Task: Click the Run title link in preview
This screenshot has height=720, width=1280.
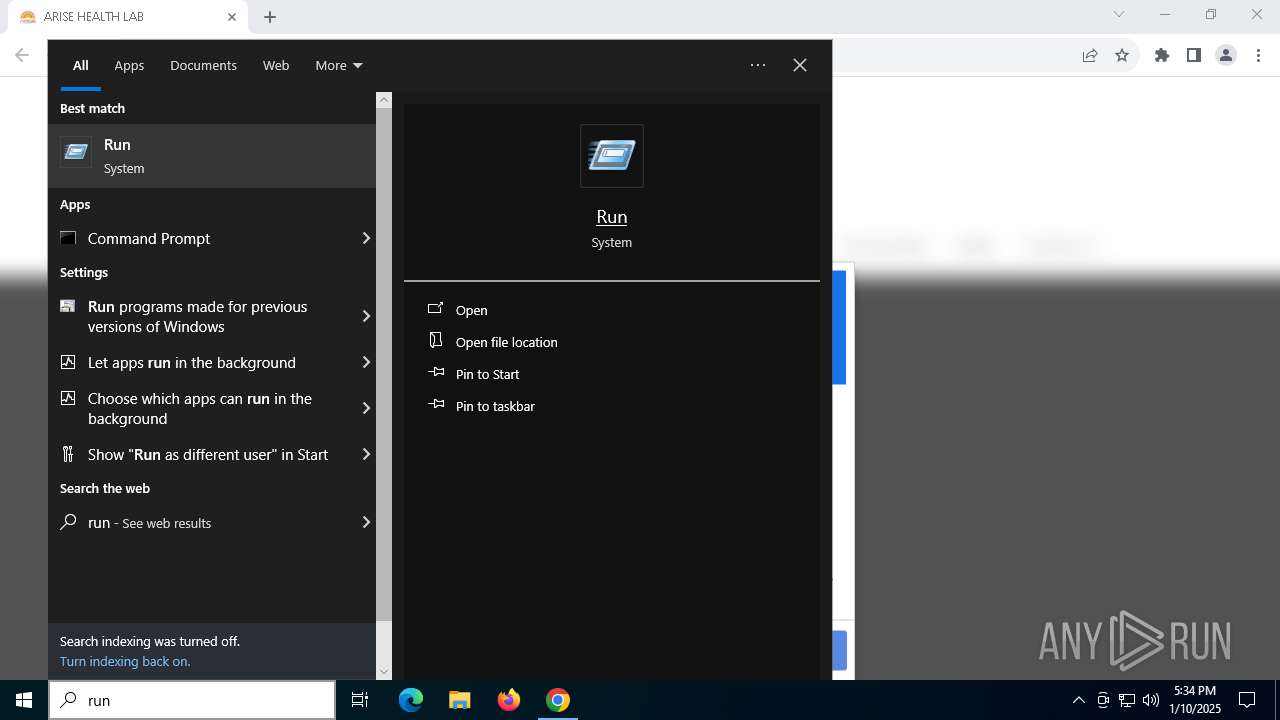Action: (612, 217)
